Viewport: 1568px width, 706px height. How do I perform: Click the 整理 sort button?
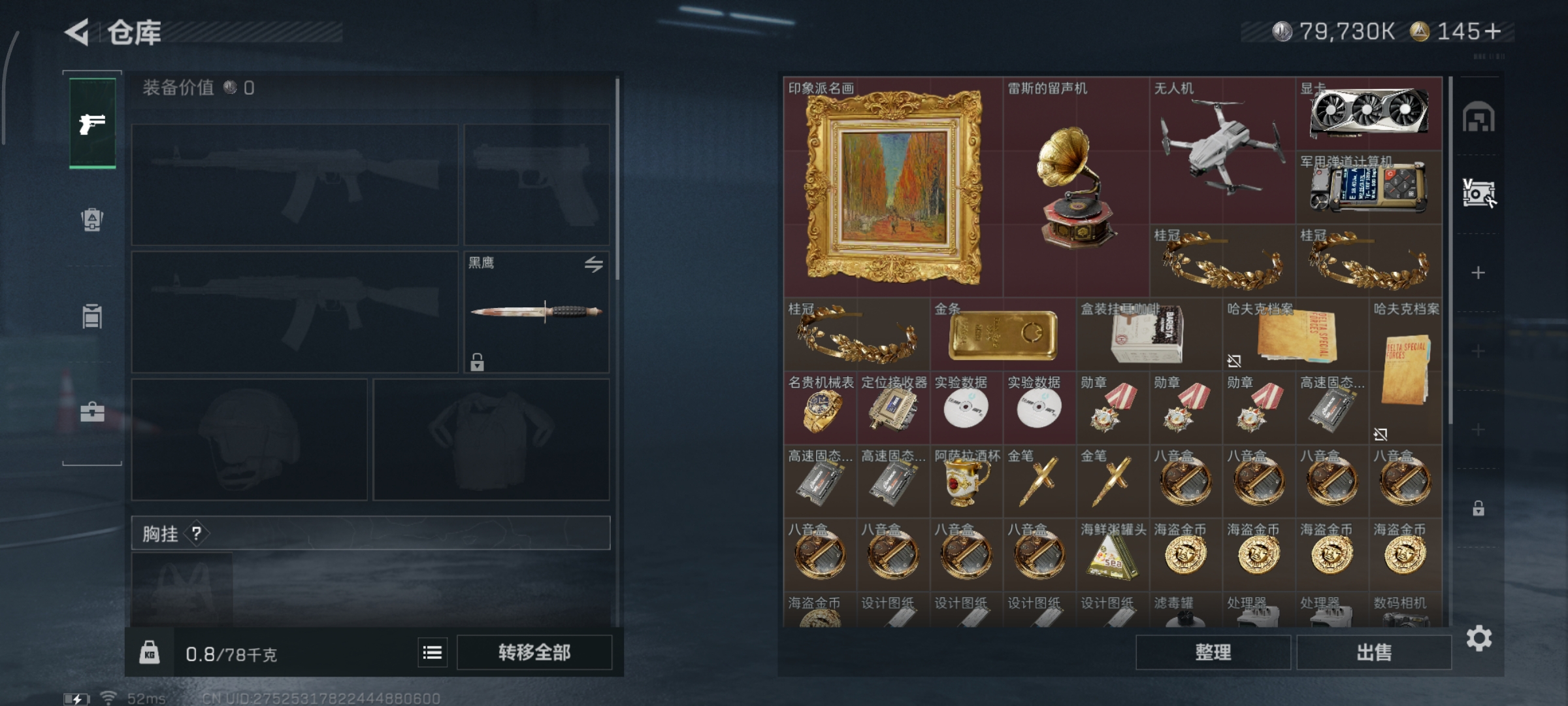1213,652
